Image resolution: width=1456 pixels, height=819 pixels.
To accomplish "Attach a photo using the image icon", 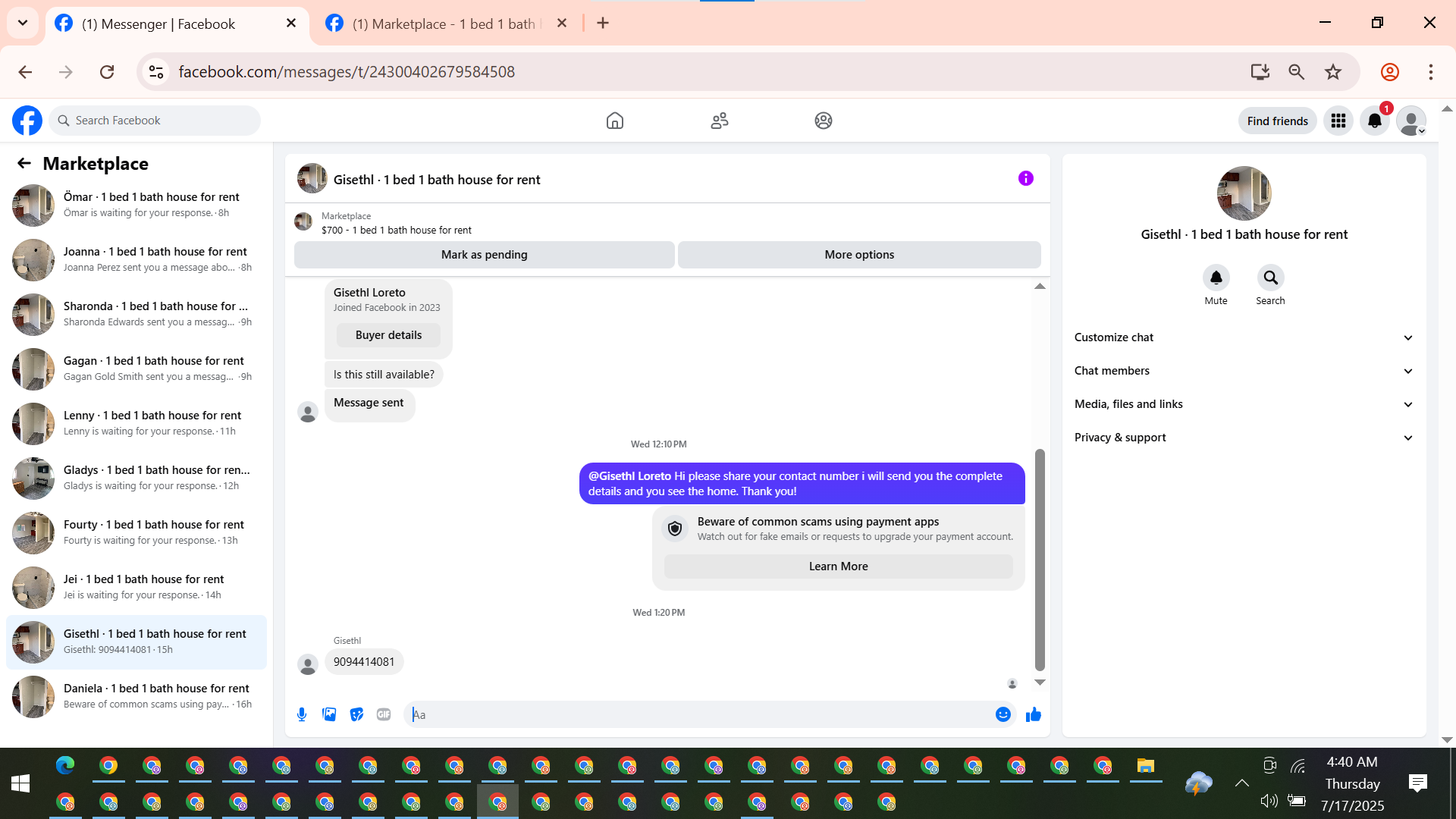I will pyautogui.click(x=329, y=714).
